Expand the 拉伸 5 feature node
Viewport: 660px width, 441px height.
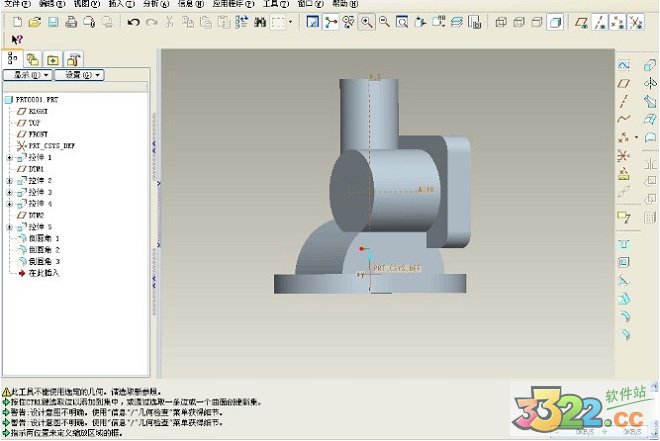[9, 227]
